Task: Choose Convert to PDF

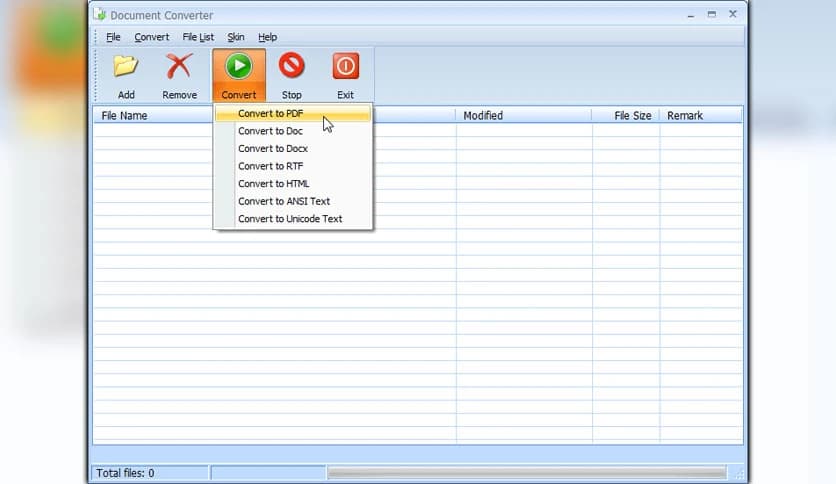Action: [293, 114]
